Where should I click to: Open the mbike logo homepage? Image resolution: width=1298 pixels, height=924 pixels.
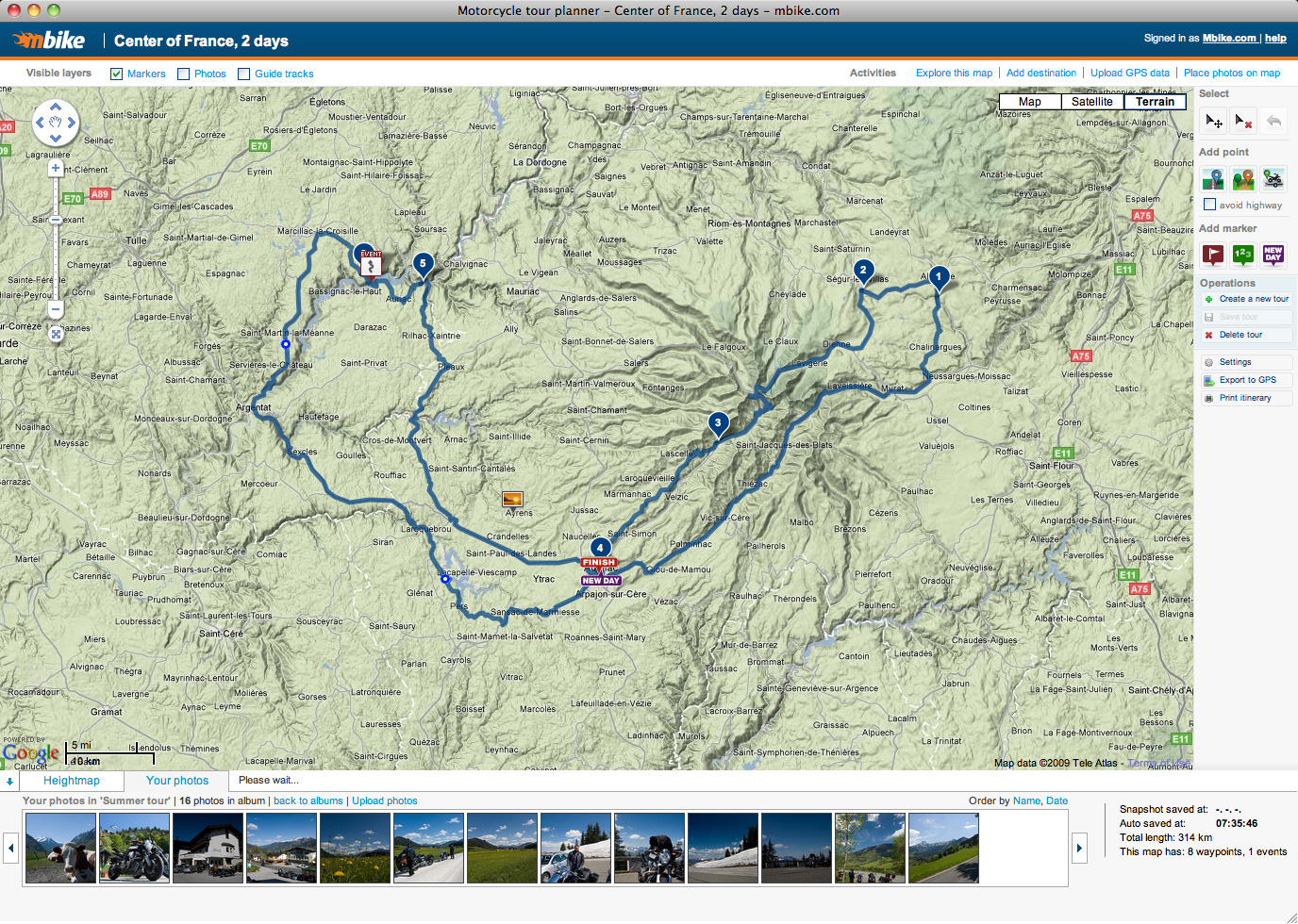pos(49,41)
